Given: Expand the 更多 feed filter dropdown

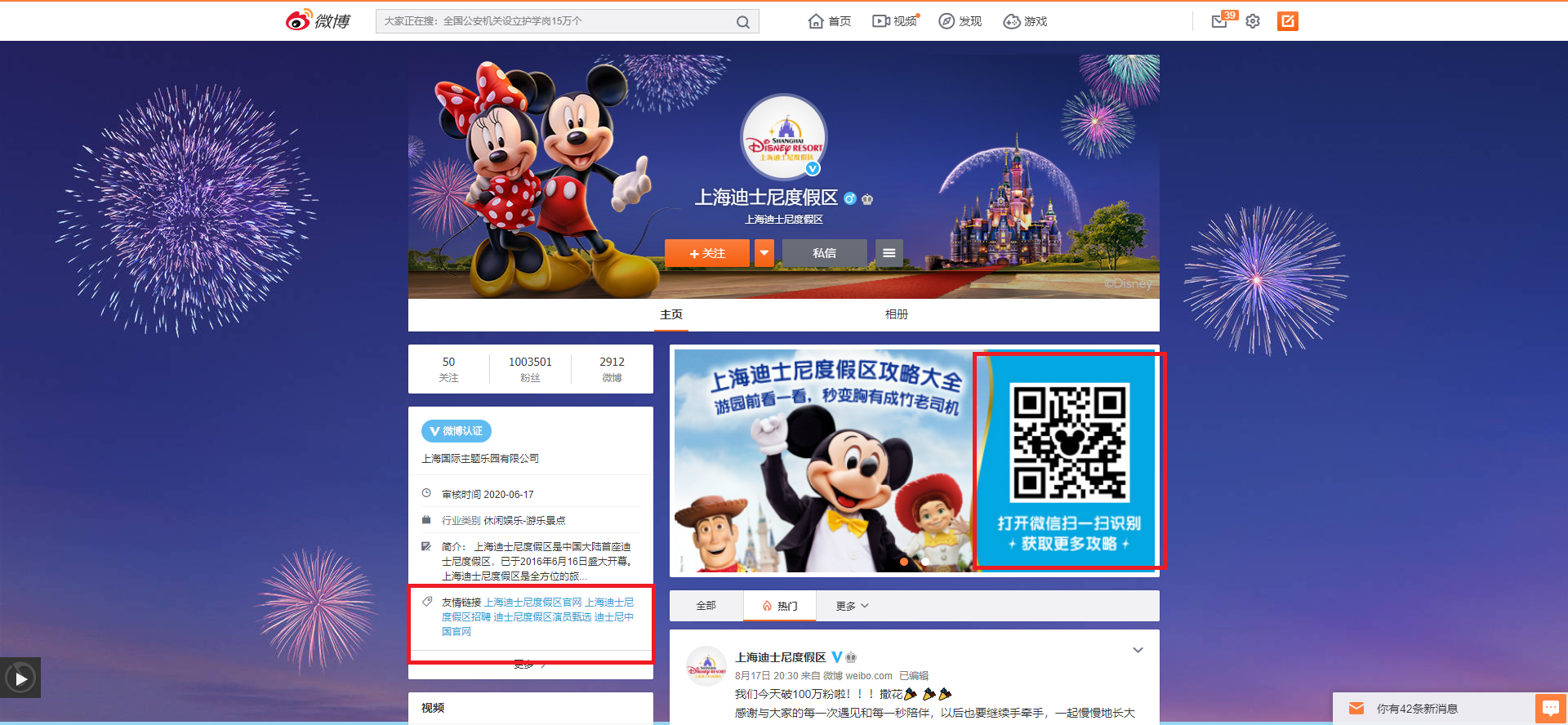Looking at the screenshot, I should click(852, 606).
